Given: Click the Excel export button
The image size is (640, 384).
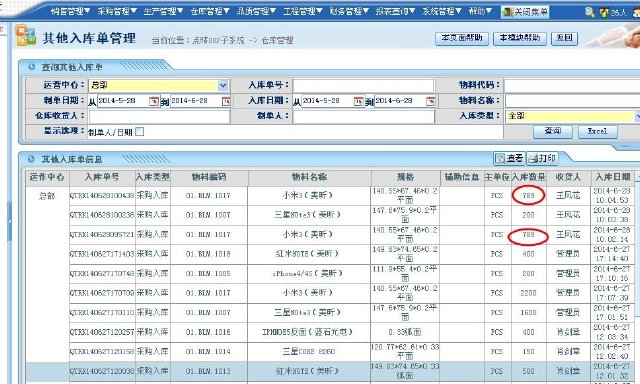Looking at the screenshot, I should click(x=598, y=131).
